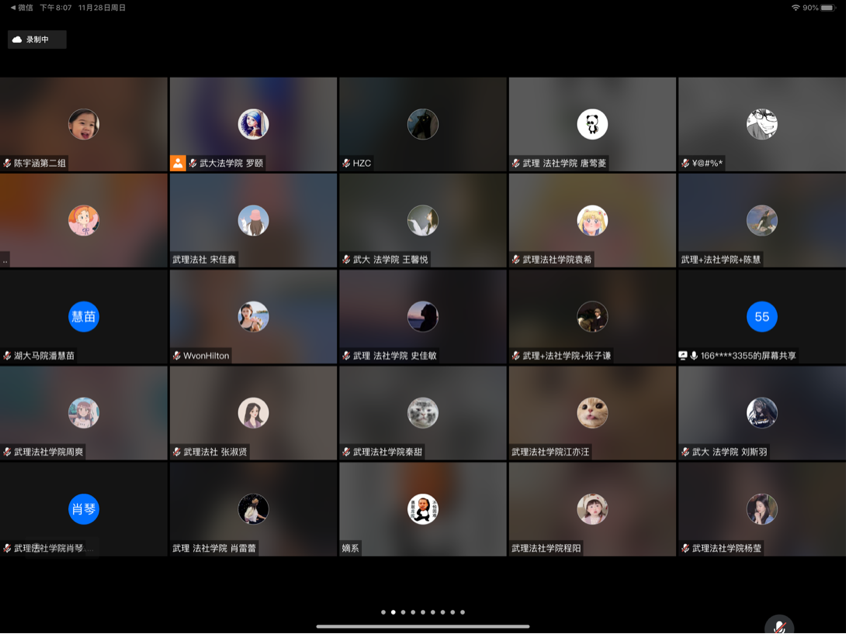Viewport: 846px width, 634px height.
Task: Open WvonHilton's participant tile
Action: coord(253,316)
